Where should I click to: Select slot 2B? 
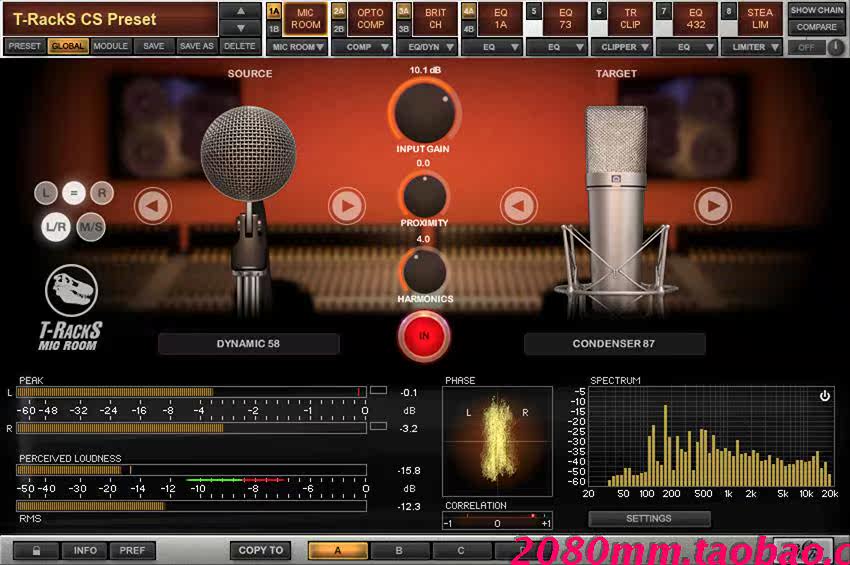click(339, 28)
